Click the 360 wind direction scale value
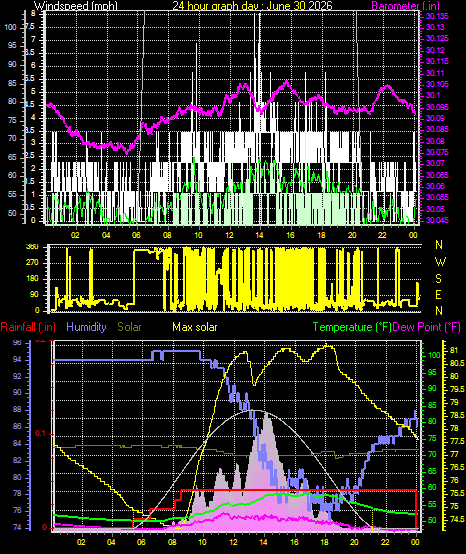This screenshot has height=554, width=466. point(33,247)
